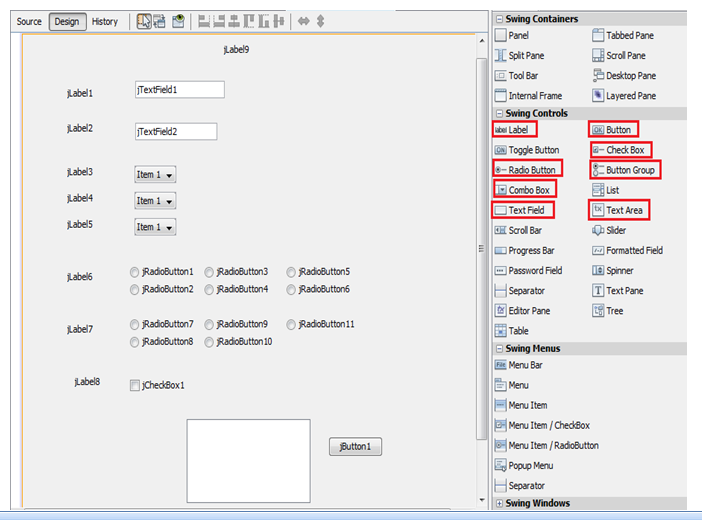Select Panel from Swing Containers palette
This screenshot has width=702, height=520.
[512, 35]
